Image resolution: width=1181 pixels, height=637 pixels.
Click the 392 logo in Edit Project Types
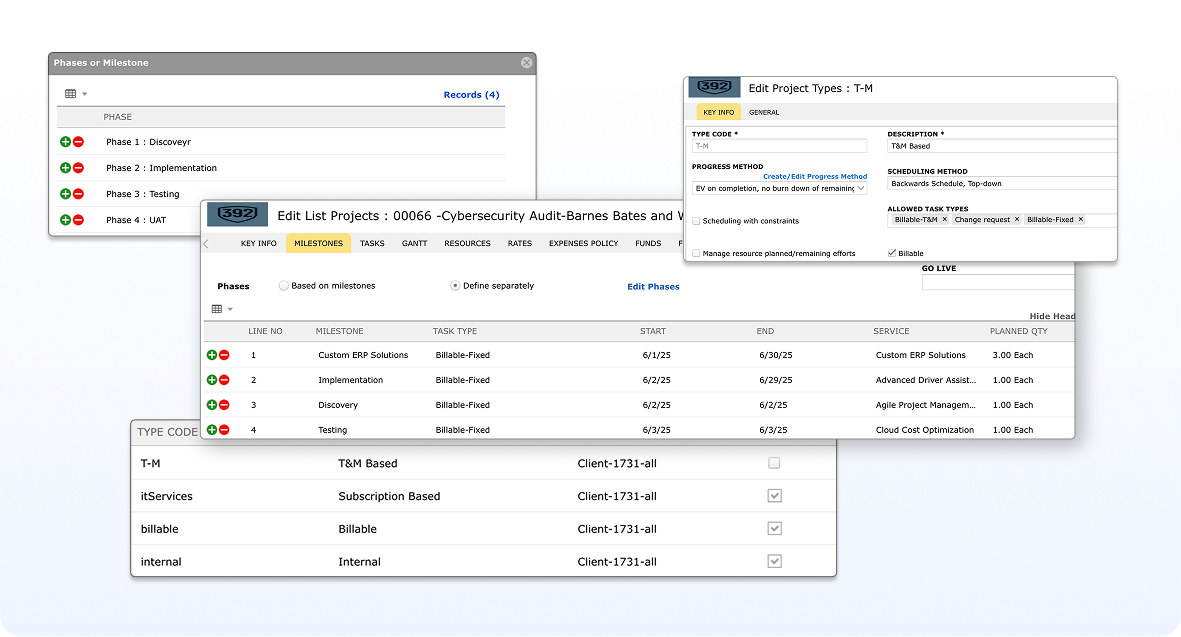point(714,87)
